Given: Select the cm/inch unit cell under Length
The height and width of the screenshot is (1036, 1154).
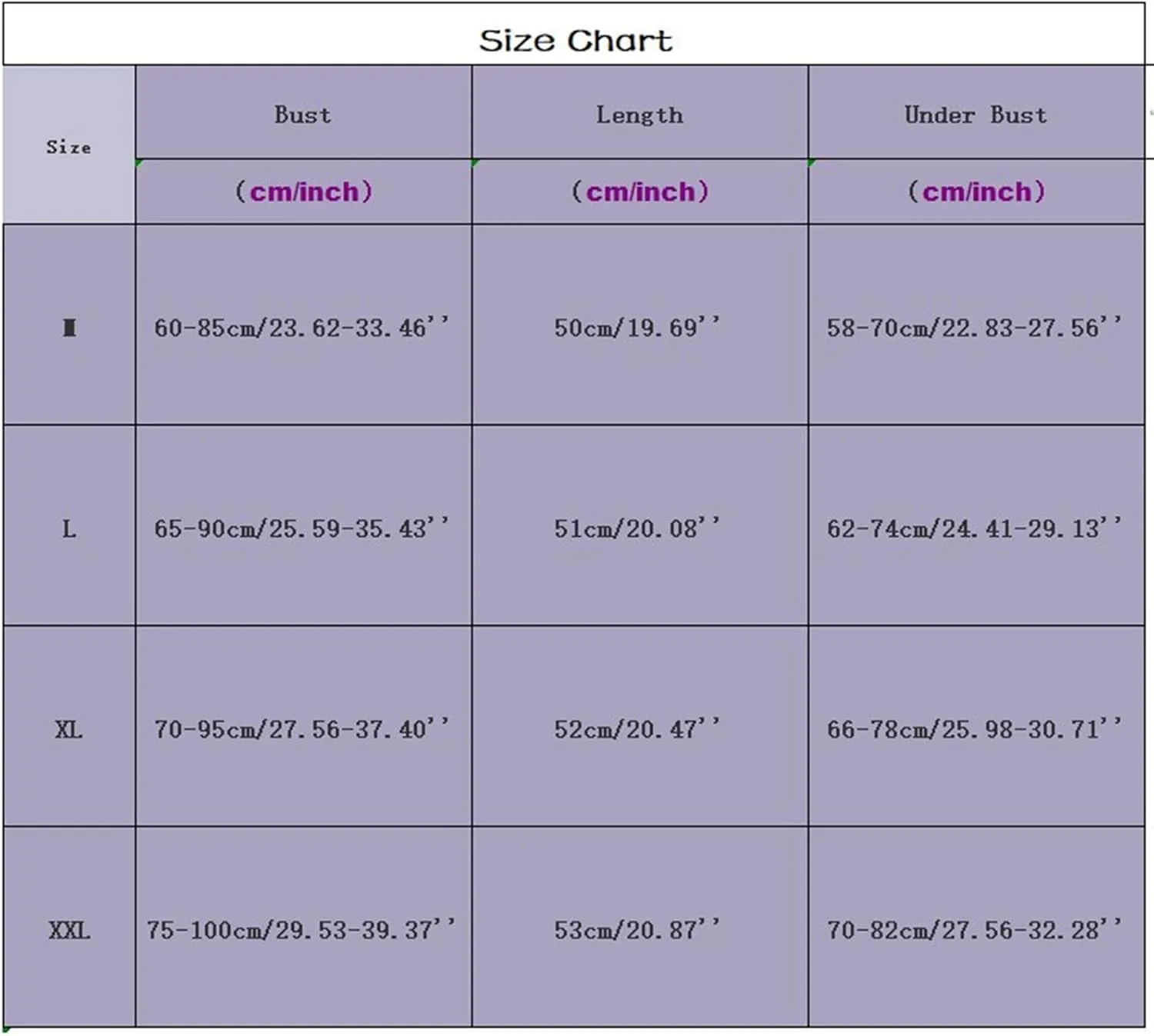Looking at the screenshot, I should 639,192.
